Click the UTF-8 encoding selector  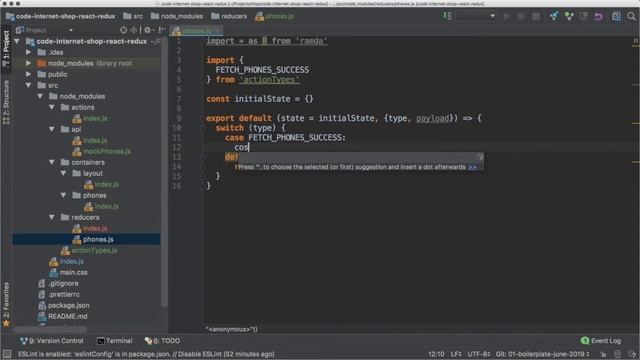pyautogui.click(x=479, y=354)
